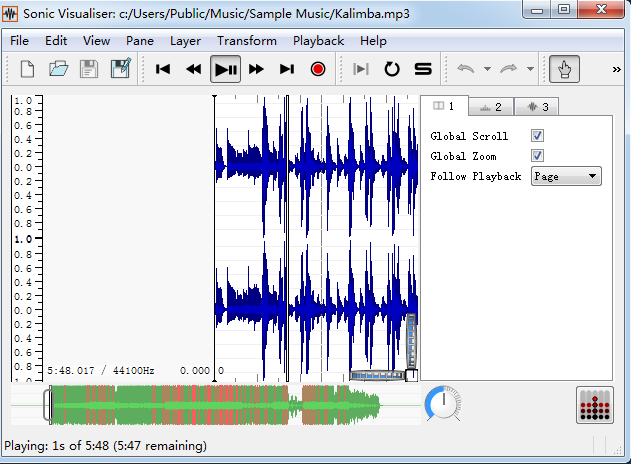Screen dimensions: 631x464
Task: Open the Playback menu
Action: coord(318,41)
